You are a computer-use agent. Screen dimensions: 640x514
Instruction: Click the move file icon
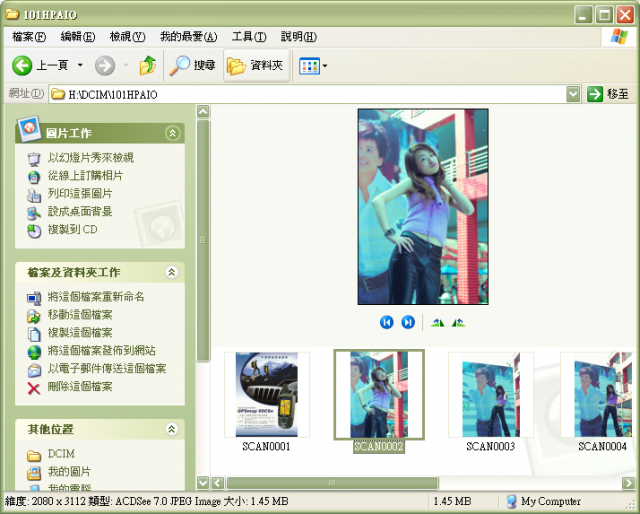pyautogui.click(x=34, y=316)
